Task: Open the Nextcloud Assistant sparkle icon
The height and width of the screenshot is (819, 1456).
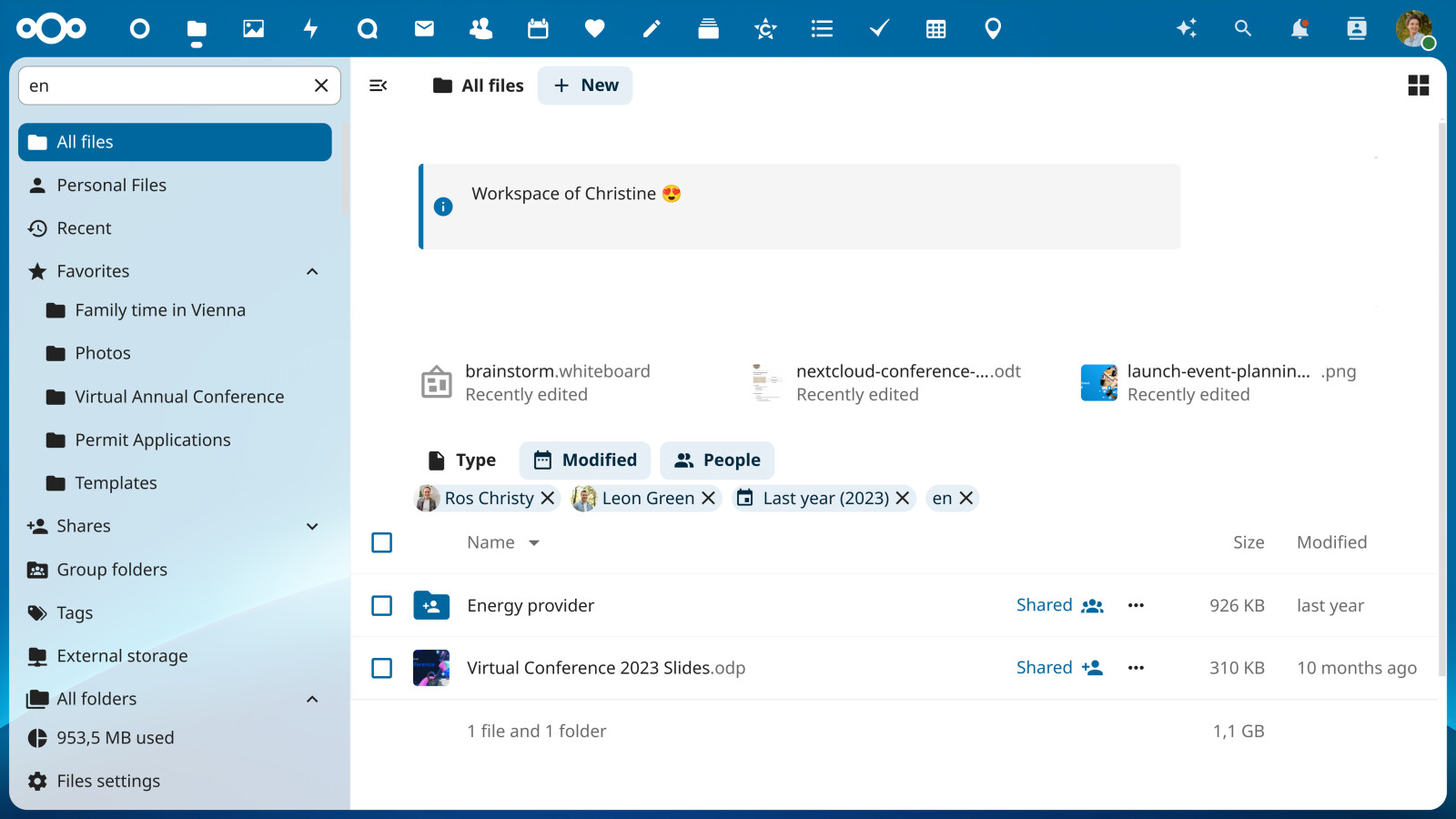Action: (x=1186, y=29)
